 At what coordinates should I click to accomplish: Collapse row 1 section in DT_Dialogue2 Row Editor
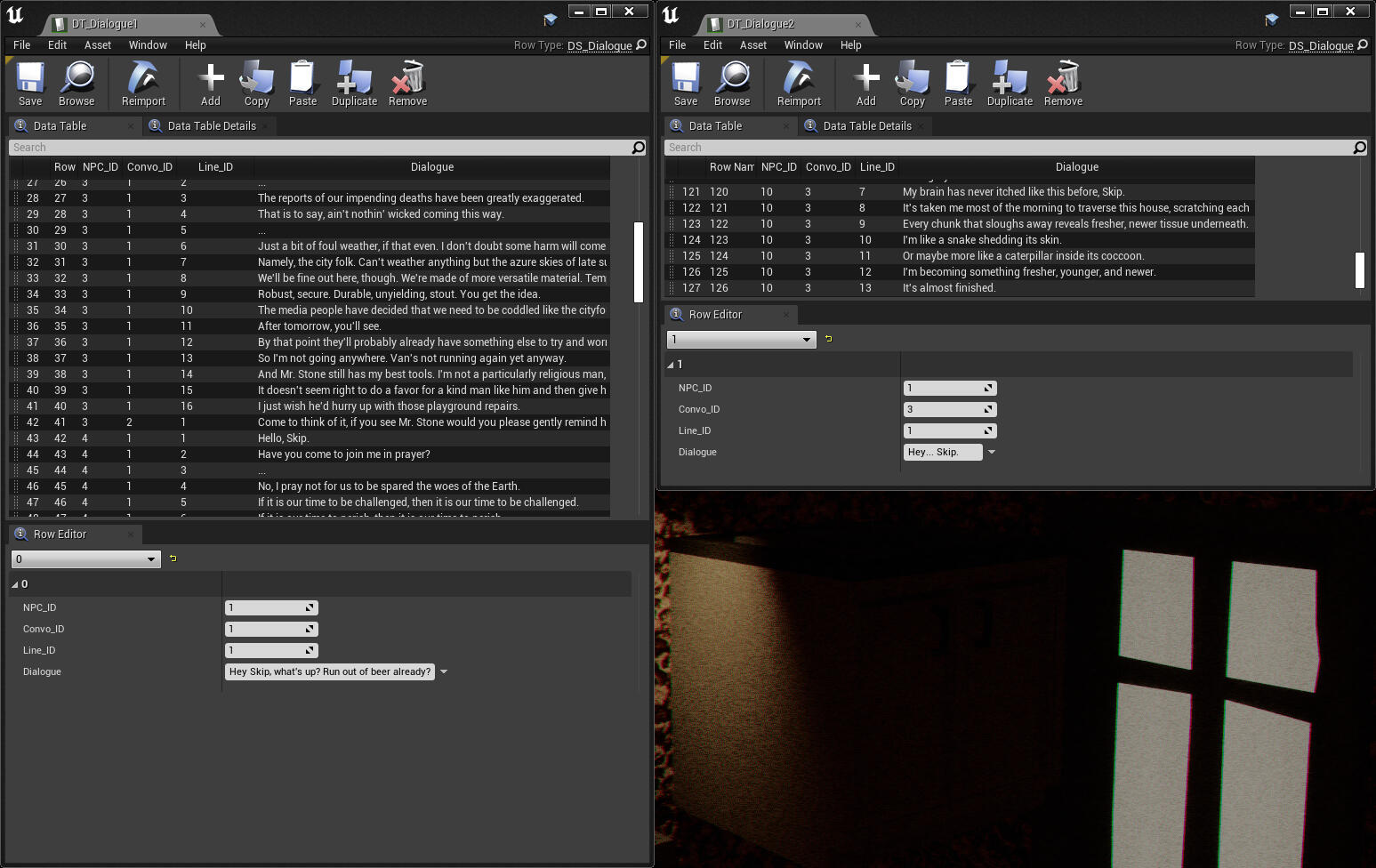[671, 365]
